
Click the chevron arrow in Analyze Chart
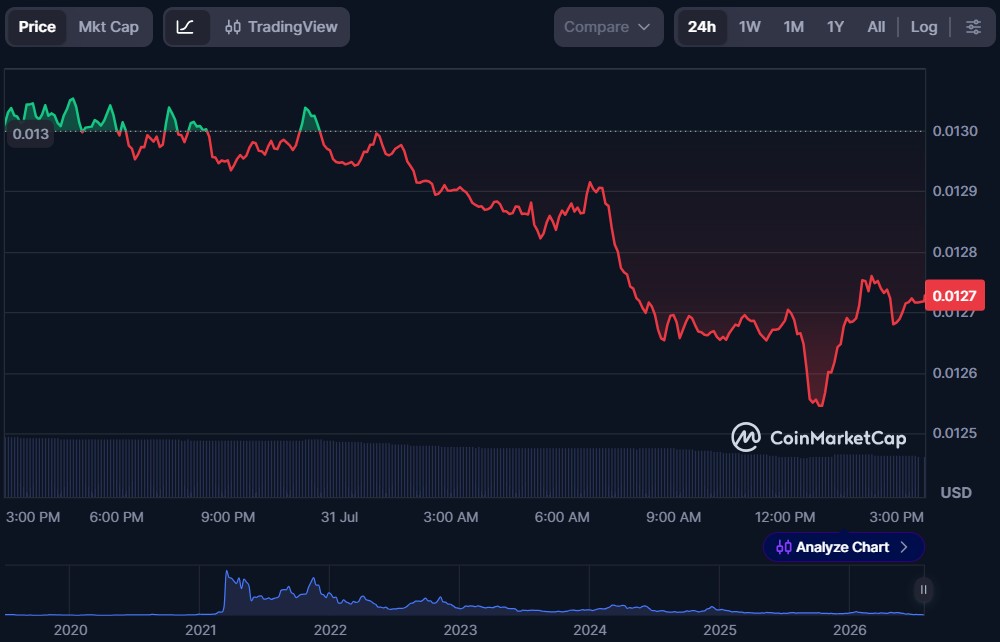(x=904, y=547)
